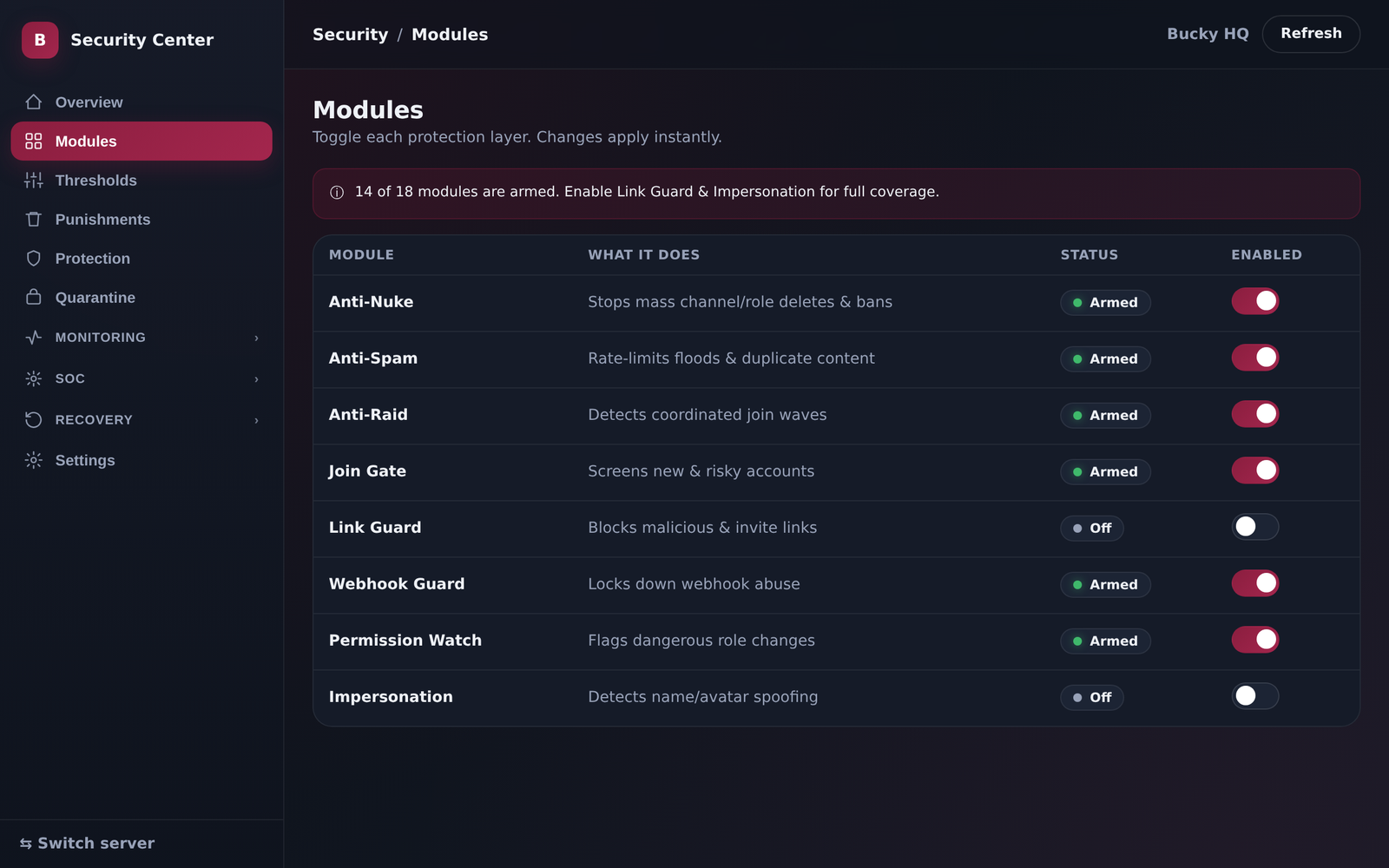Click the Punishments trash icon
The image size is (1389, 868).
point(34,220)
